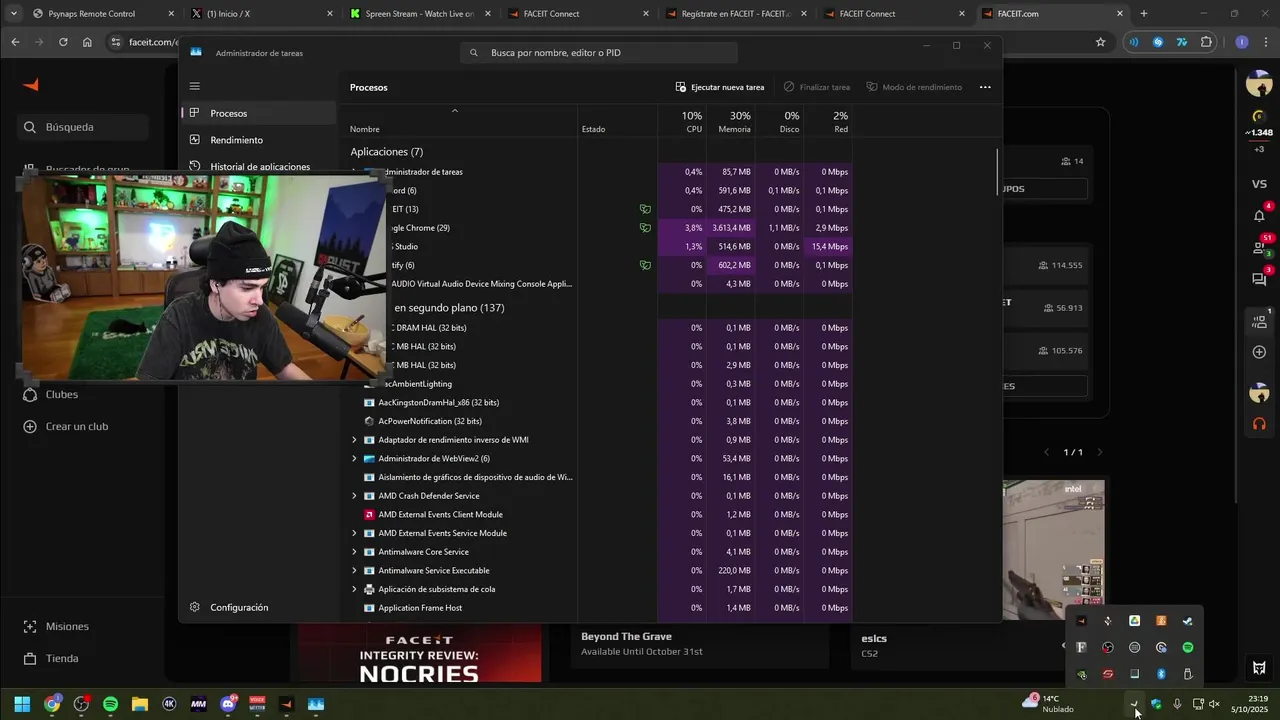Expand Aplicación de subsistema de cola row
Viewport: 1280px width, 720px height.
click(354, 589)
